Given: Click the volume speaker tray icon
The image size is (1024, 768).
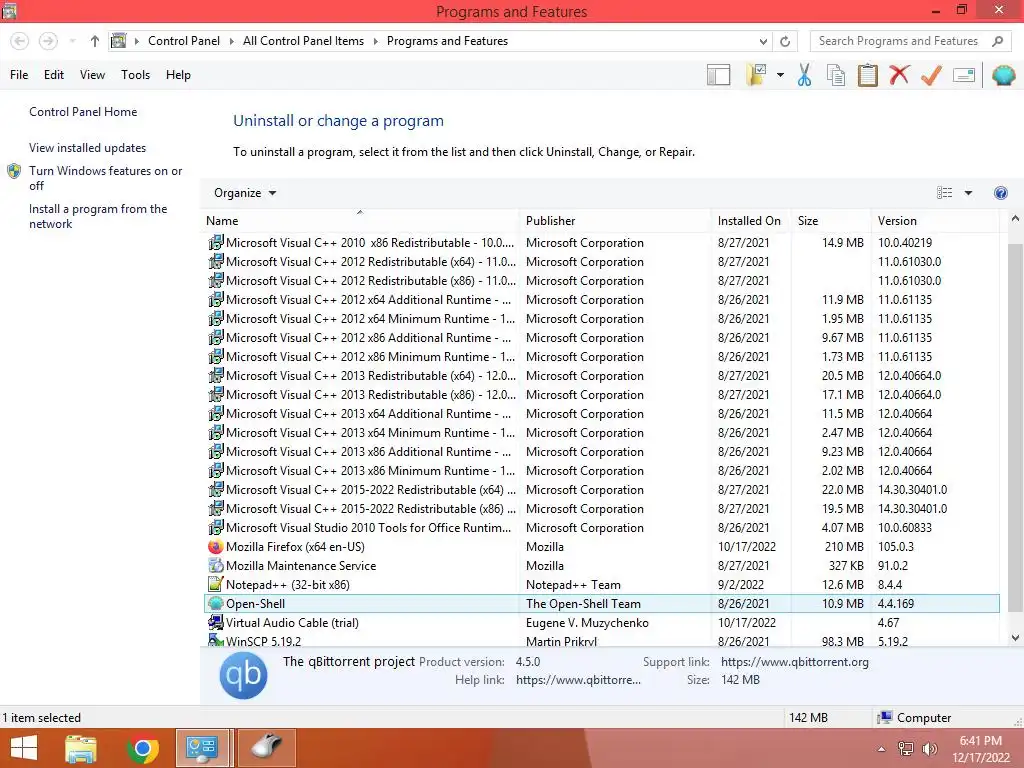Looking at the screenshot, I should (929, 749).
